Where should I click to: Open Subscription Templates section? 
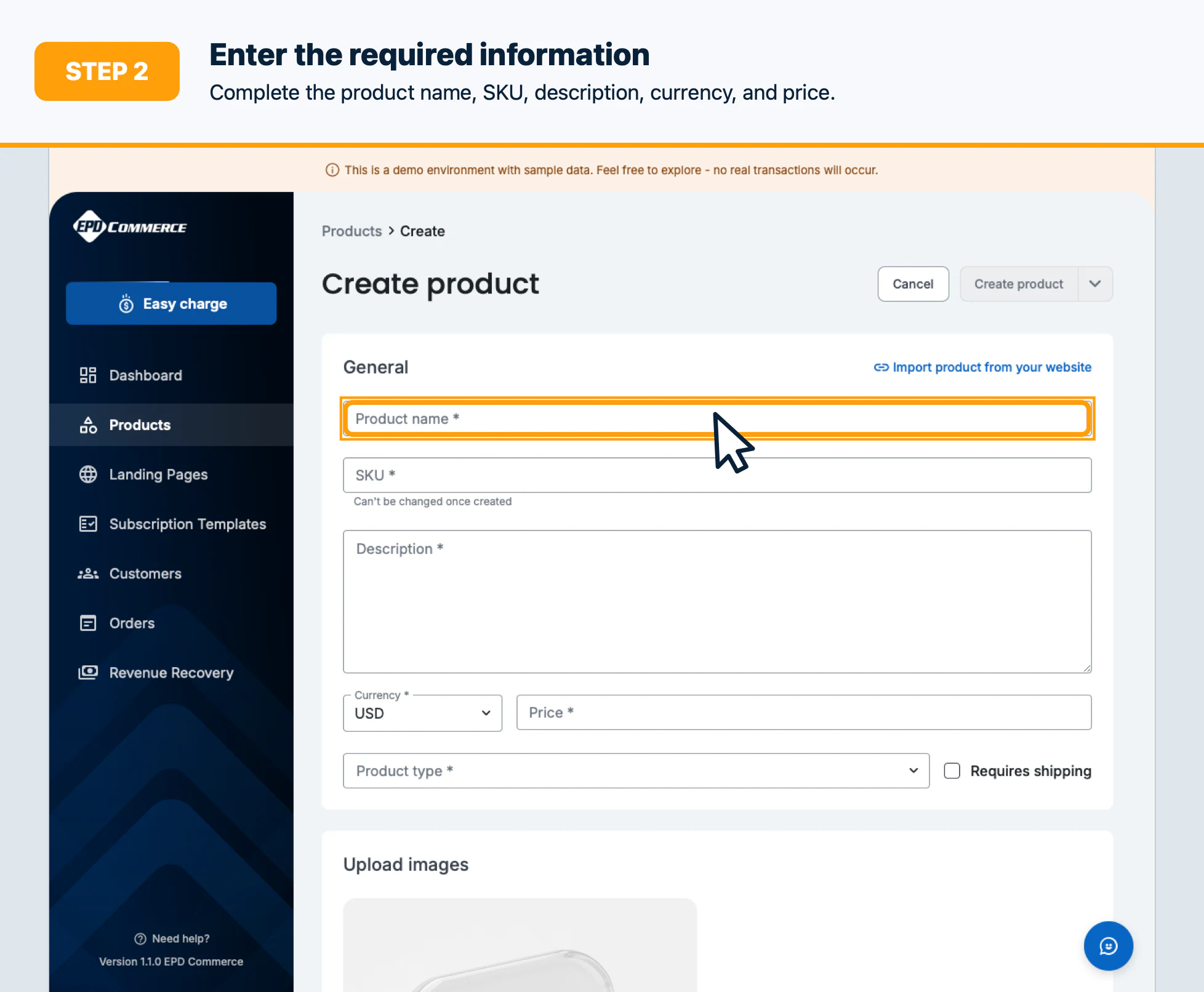tap(171, 524)
